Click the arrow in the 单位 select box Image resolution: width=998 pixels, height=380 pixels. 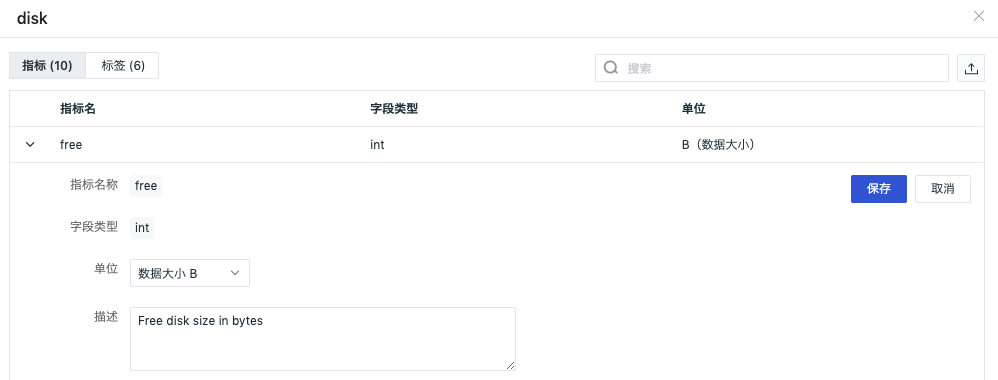point(235,273)
